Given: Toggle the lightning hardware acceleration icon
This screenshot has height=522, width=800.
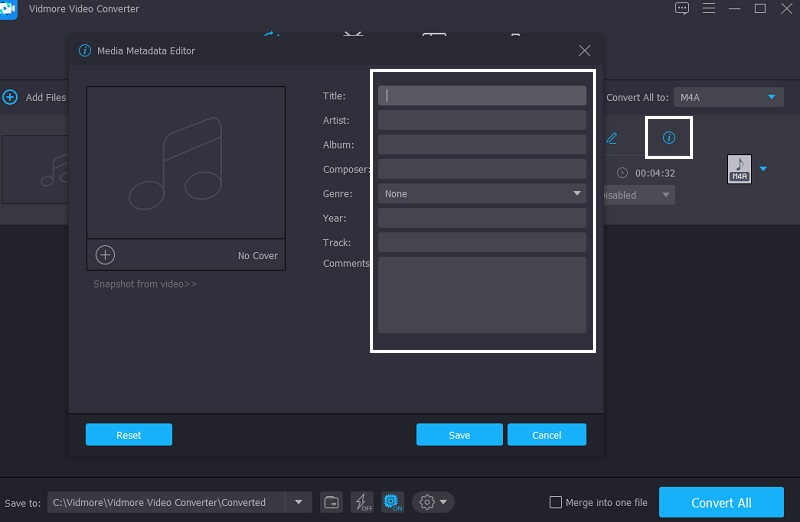Looking at the screenshot, I should tap(362, 502).
